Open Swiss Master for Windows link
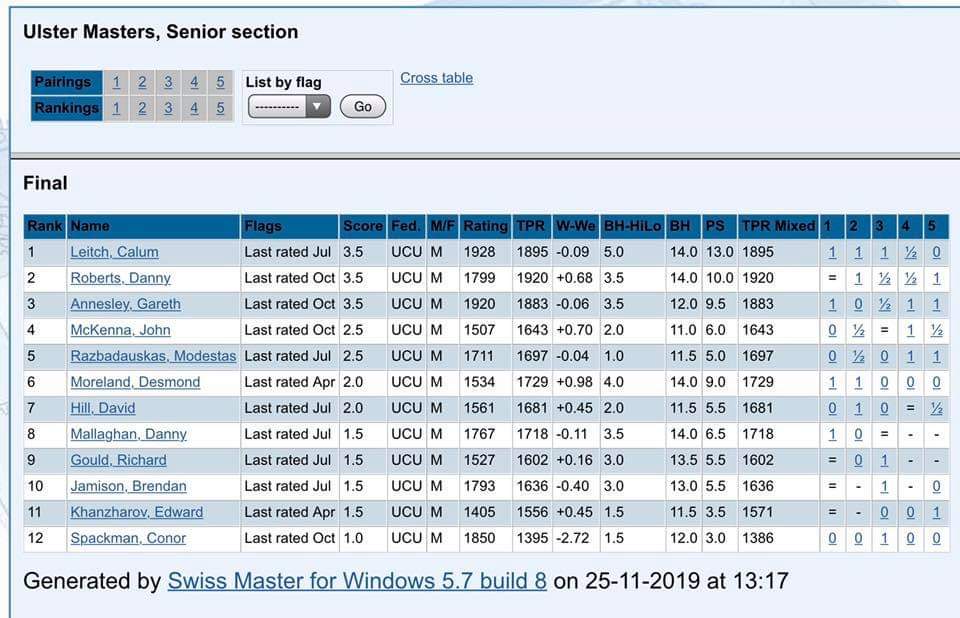This screenshot has width=960, height=618. [357, 581]
